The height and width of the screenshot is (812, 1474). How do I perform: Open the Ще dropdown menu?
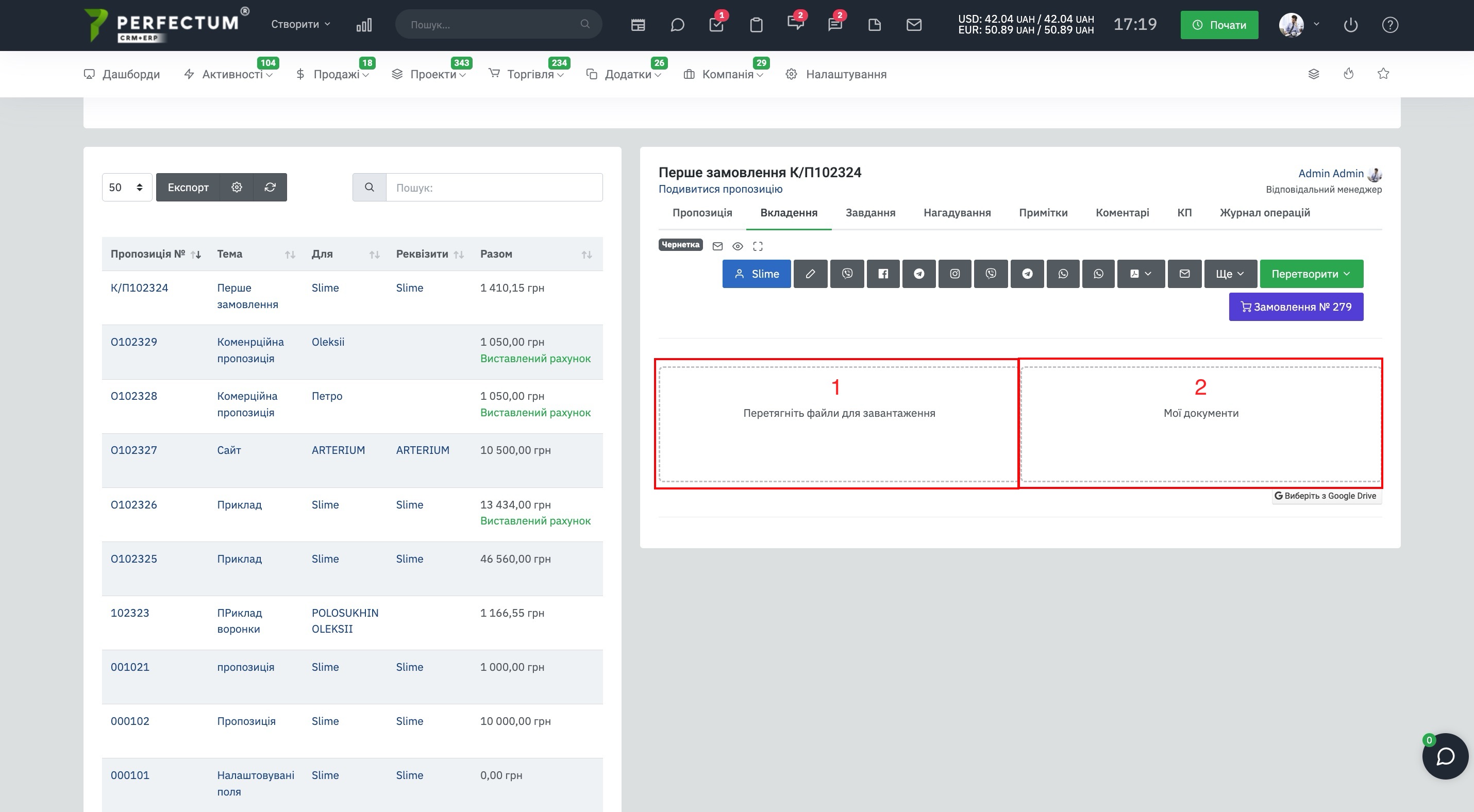pyautogui.click(x=1230, y=274)
